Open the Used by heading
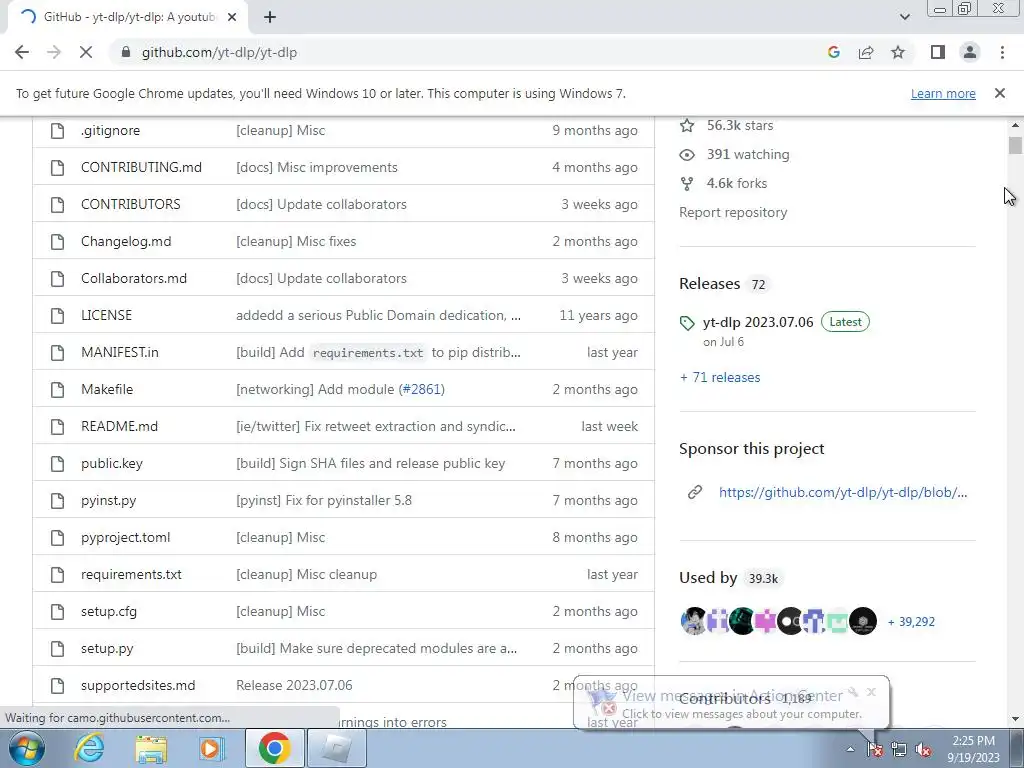1024x768 pixels. (708, 578)
